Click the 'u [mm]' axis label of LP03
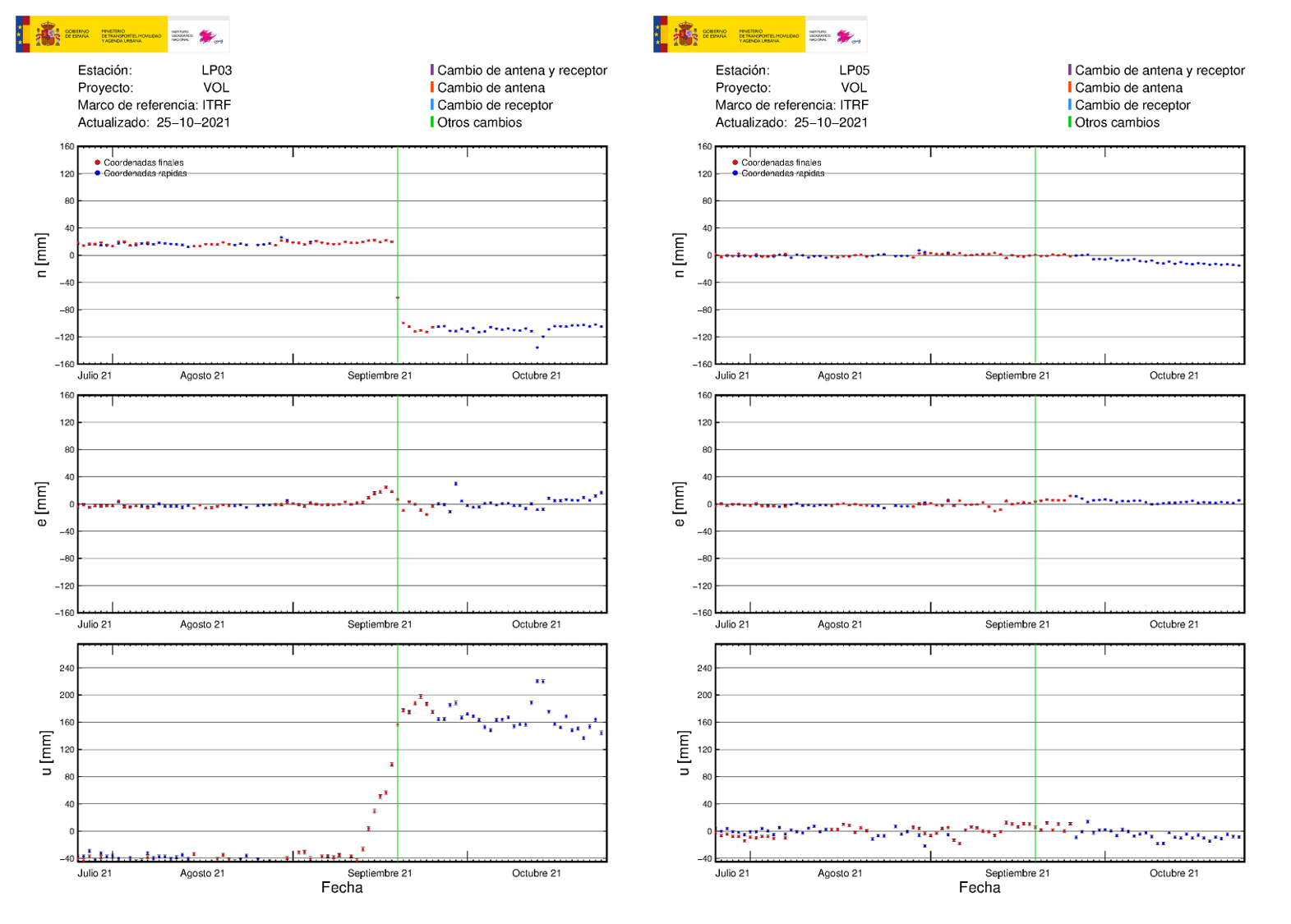This screenshot has height=924, width=1291. point(46,753)
